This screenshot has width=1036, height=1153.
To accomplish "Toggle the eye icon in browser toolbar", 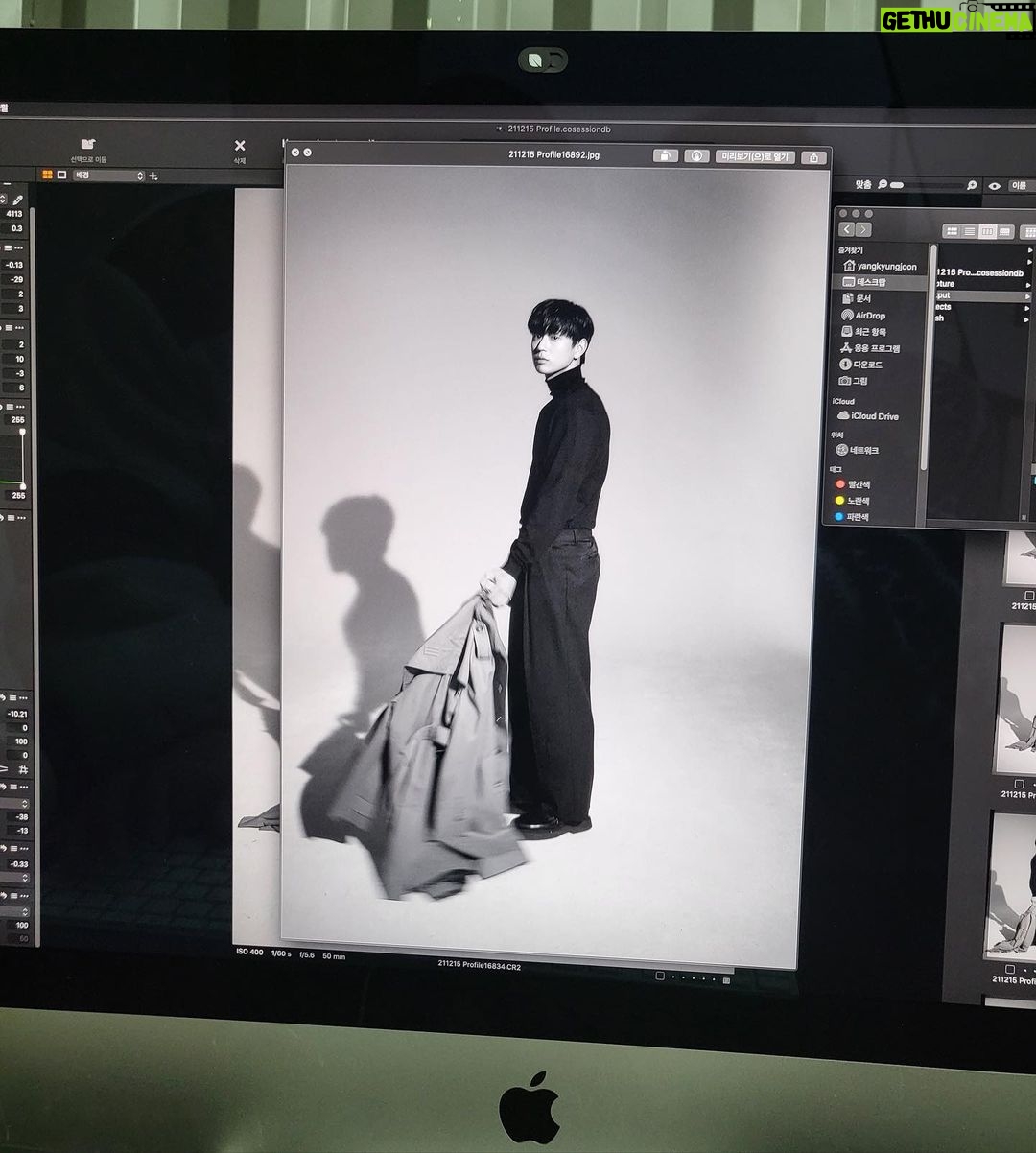I will click(x=995, y=186).
